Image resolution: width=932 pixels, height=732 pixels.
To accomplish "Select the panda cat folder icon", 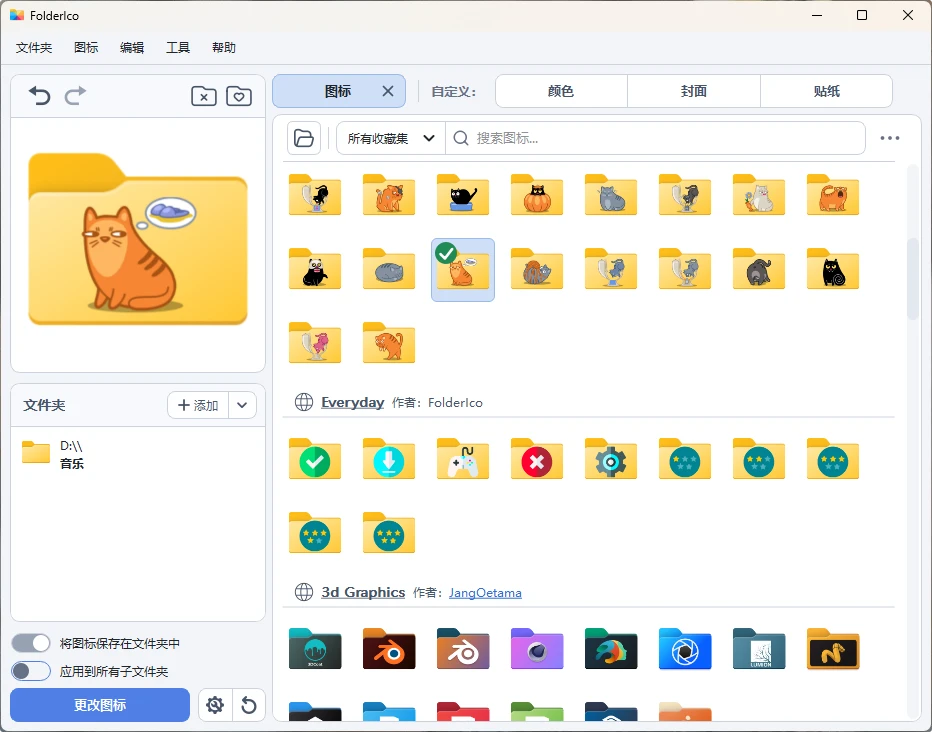I will point(315,269).
